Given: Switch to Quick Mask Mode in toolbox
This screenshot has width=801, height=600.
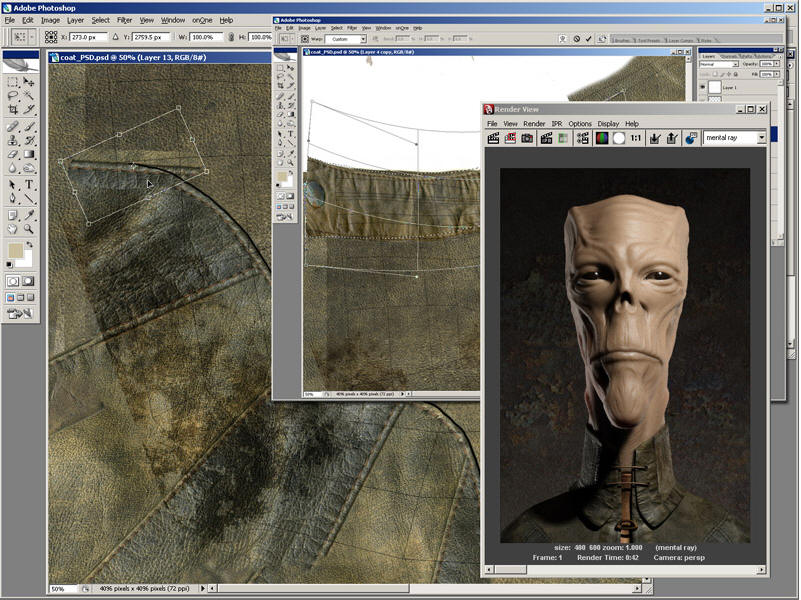Looking at the screenshot, I should pos(29,281).
